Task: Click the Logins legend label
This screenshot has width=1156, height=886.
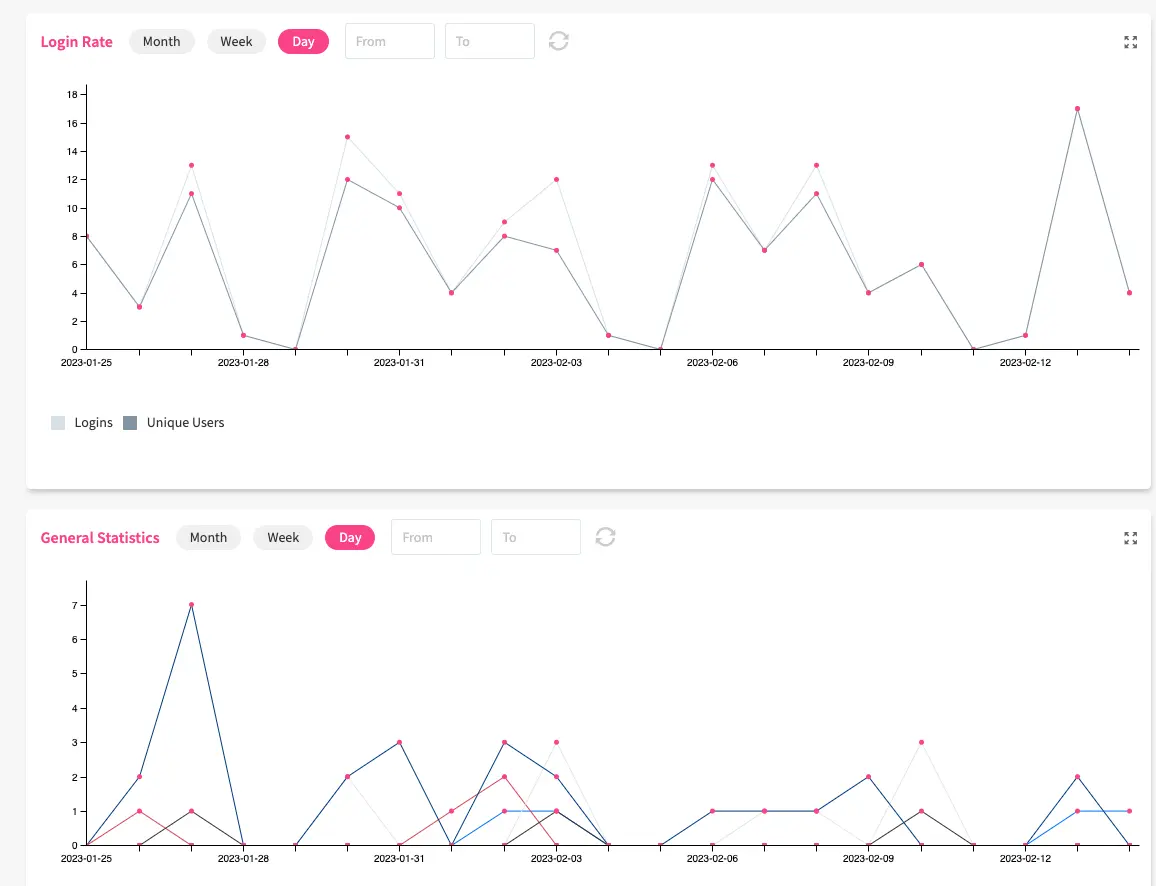Action: tap(94, 423)
